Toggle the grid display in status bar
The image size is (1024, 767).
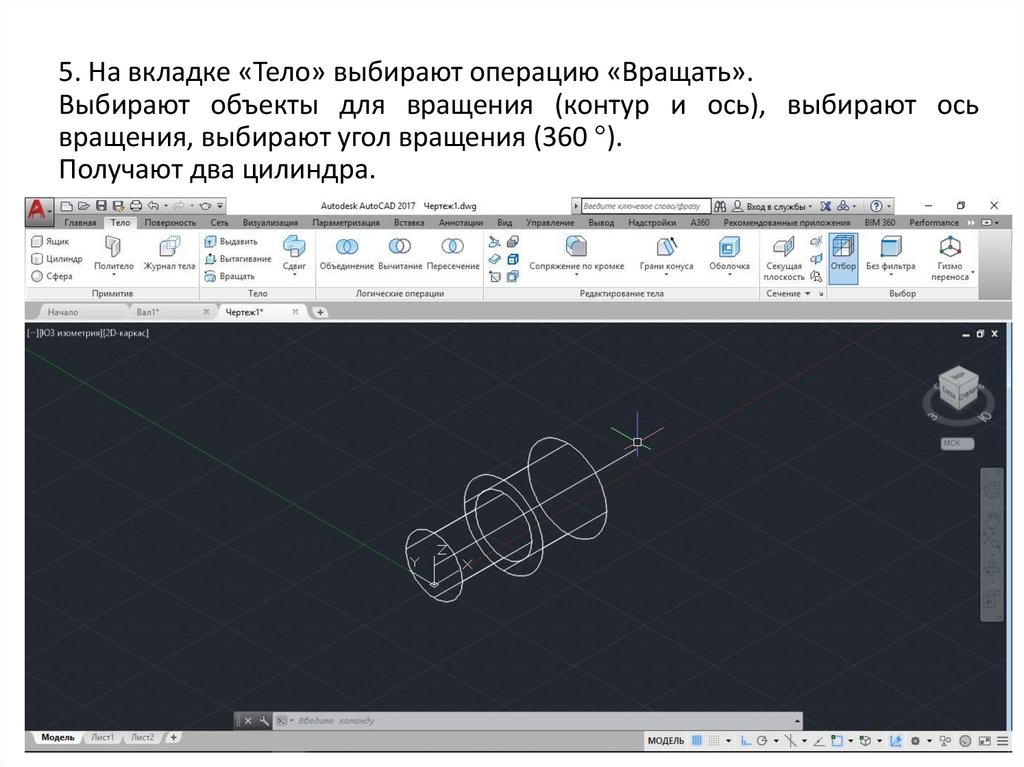(697, 741)
